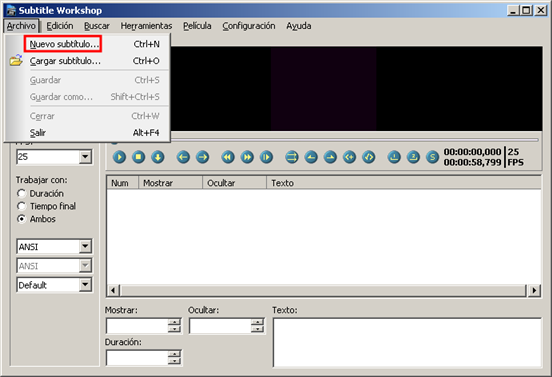Click the 00:00:58,799 total time display
Screen dimensions: 552x377
[x=472, y=162]
